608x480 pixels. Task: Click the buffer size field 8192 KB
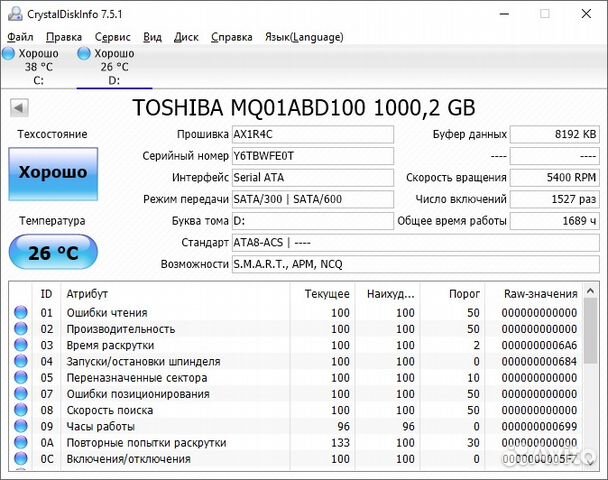[x=554, y=135]
